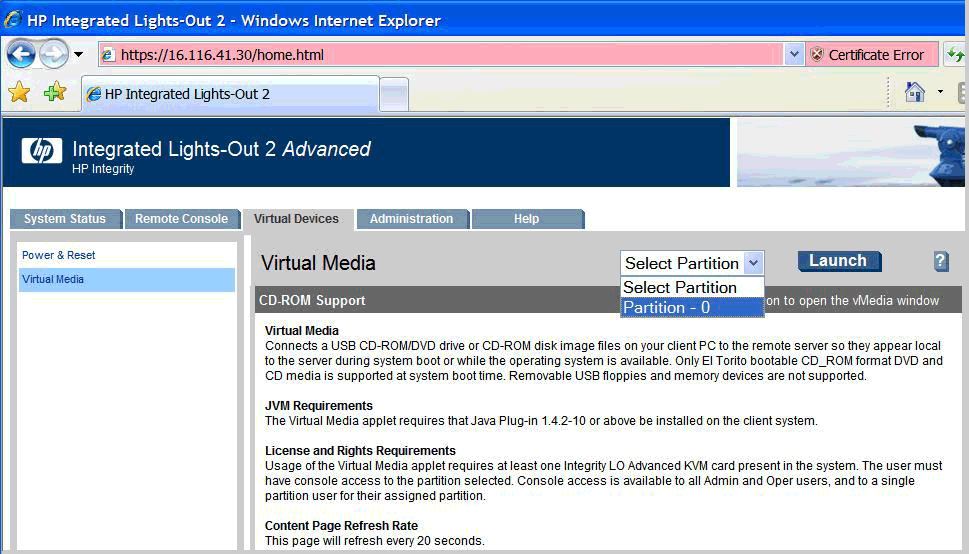Click the question mark help icon

(941, 262)
